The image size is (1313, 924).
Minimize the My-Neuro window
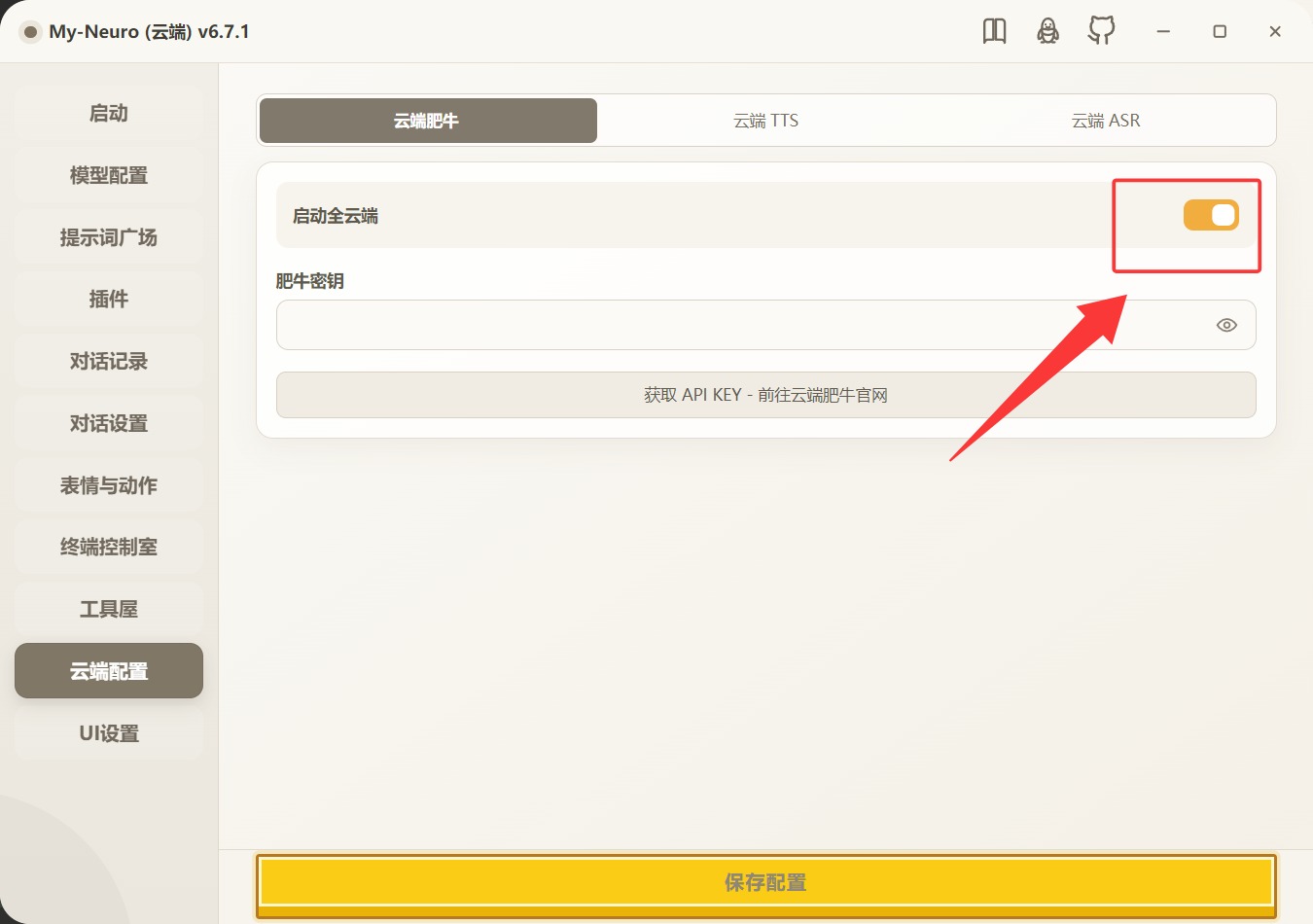[1163, 31]
